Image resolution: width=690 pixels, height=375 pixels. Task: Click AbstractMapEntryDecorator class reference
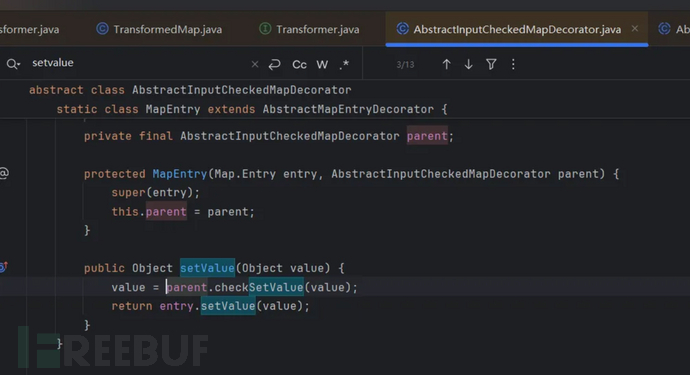click(x=348, y=109)
